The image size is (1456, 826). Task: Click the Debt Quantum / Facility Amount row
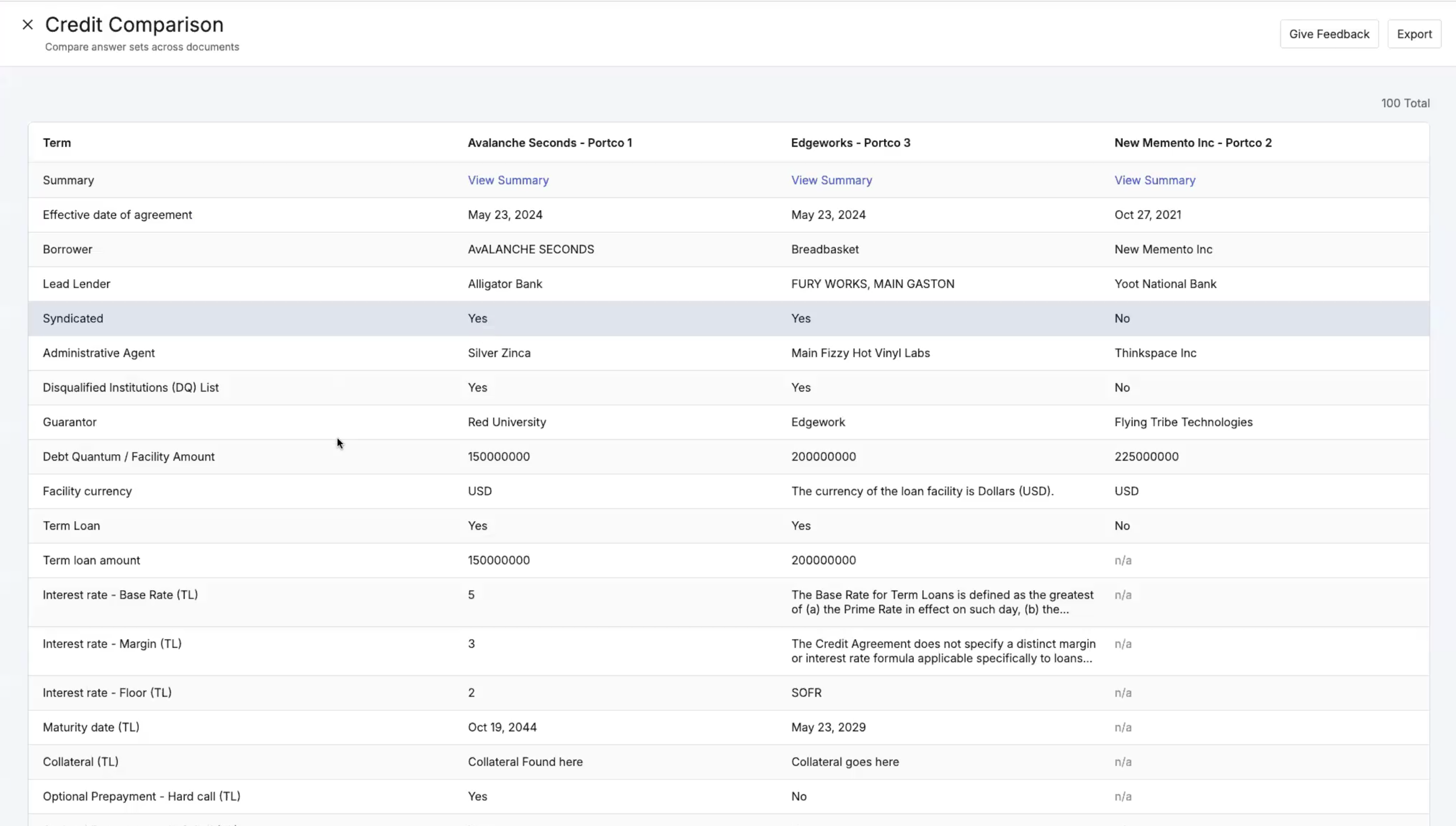(128, 457)
